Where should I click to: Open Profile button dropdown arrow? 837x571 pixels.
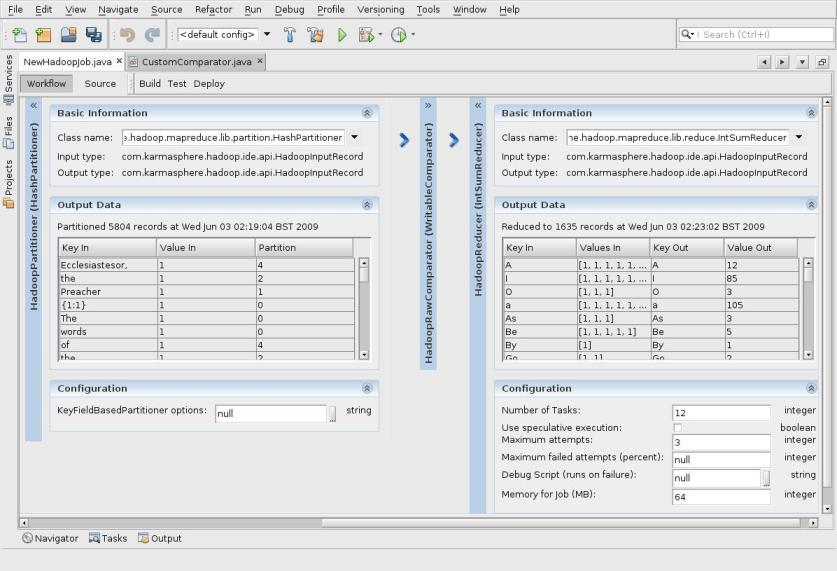(x=413, y=35)
